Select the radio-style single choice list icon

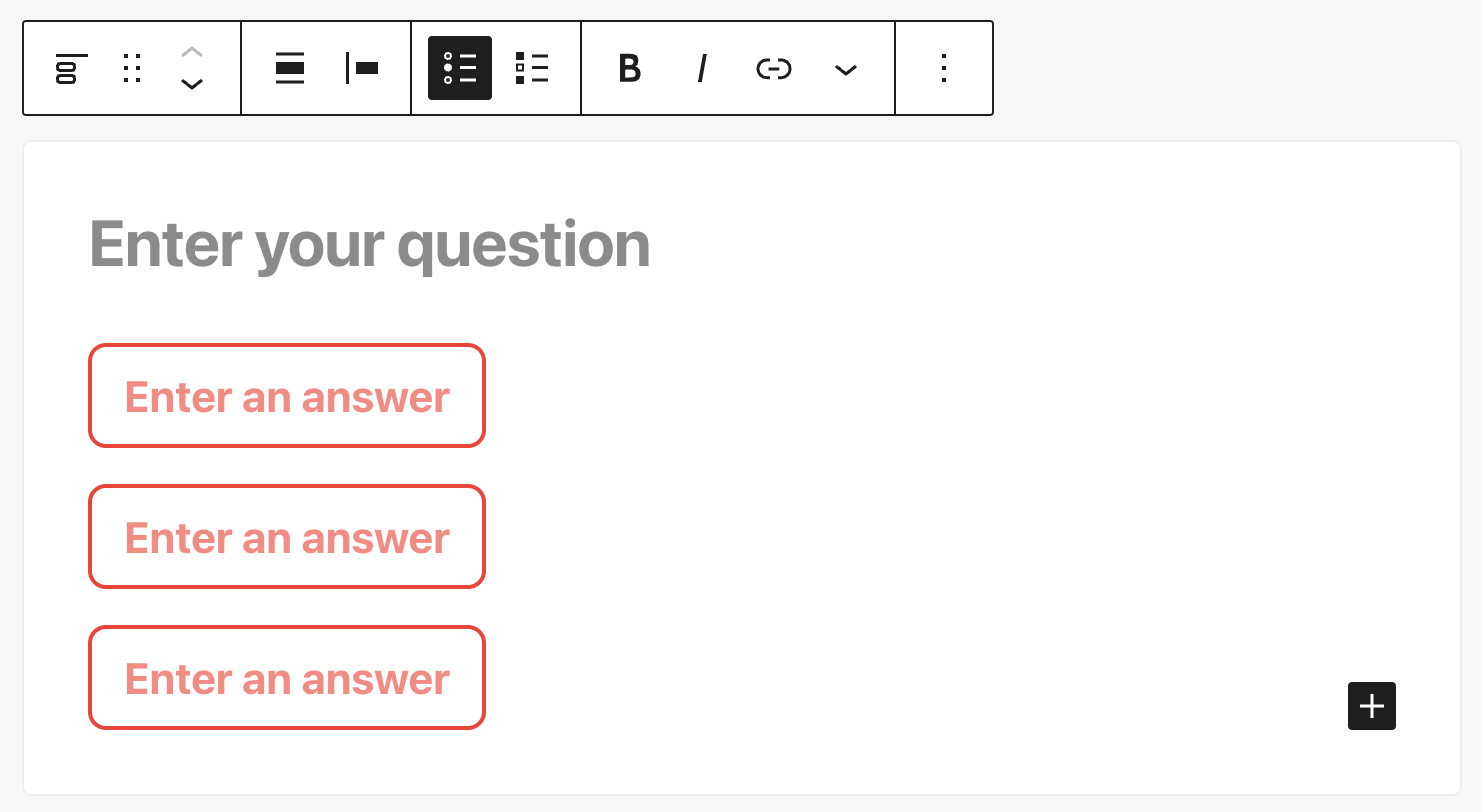pos(460,68)
